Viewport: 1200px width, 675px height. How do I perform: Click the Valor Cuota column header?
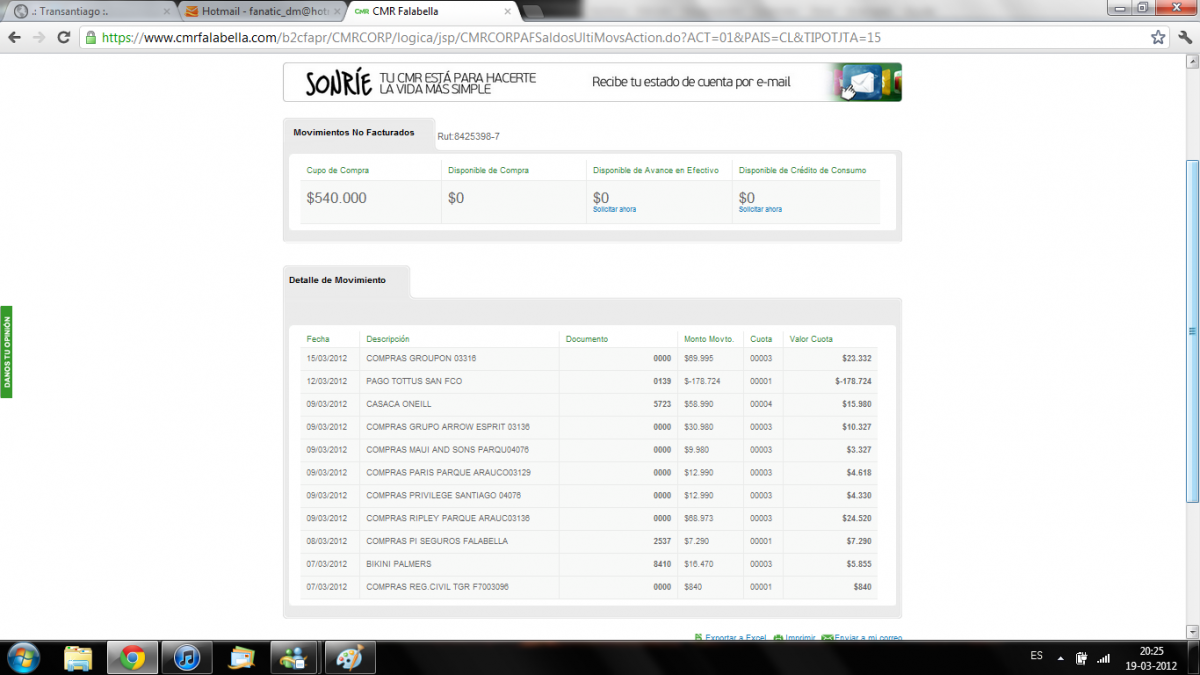(x=811, y=339)
